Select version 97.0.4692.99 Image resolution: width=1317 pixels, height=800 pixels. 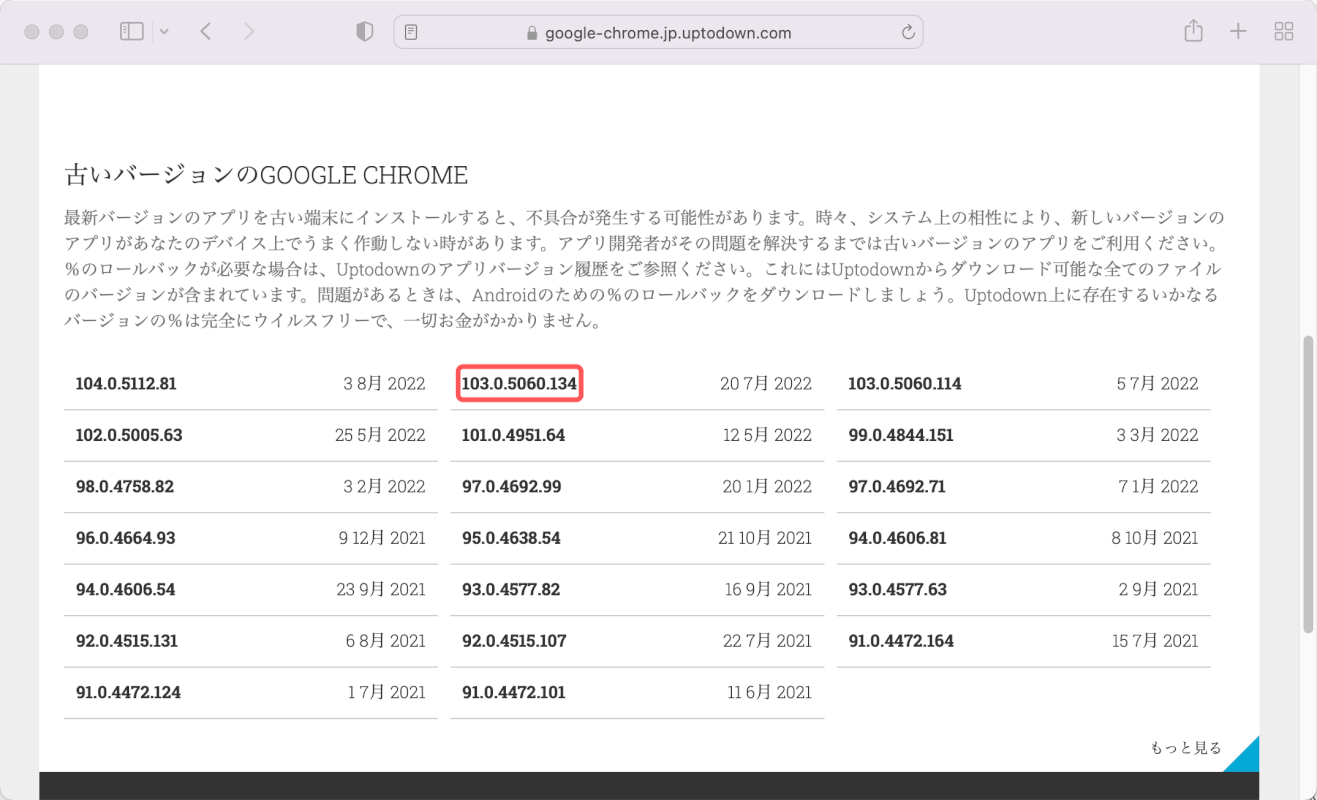point(511,487)
